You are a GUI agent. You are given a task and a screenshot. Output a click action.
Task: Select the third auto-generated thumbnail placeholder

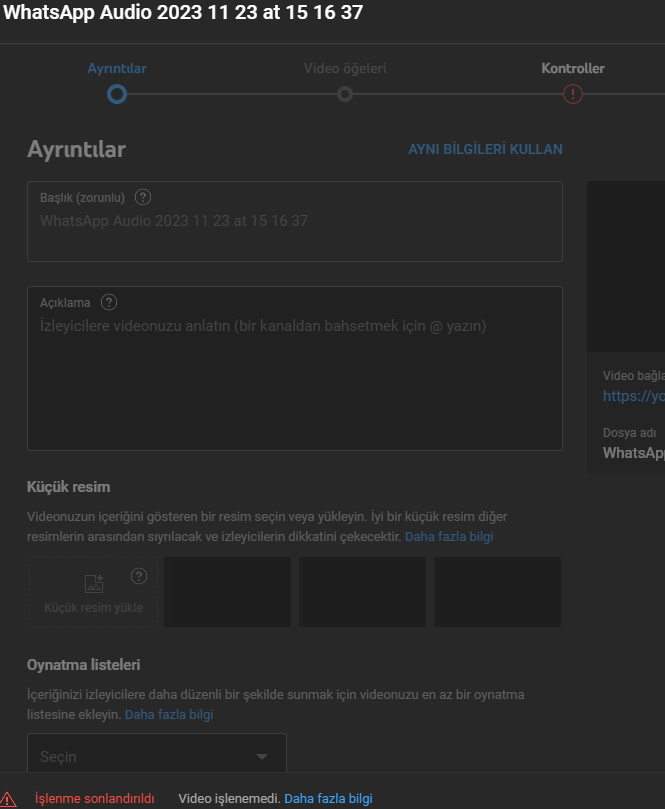(497, 592)
